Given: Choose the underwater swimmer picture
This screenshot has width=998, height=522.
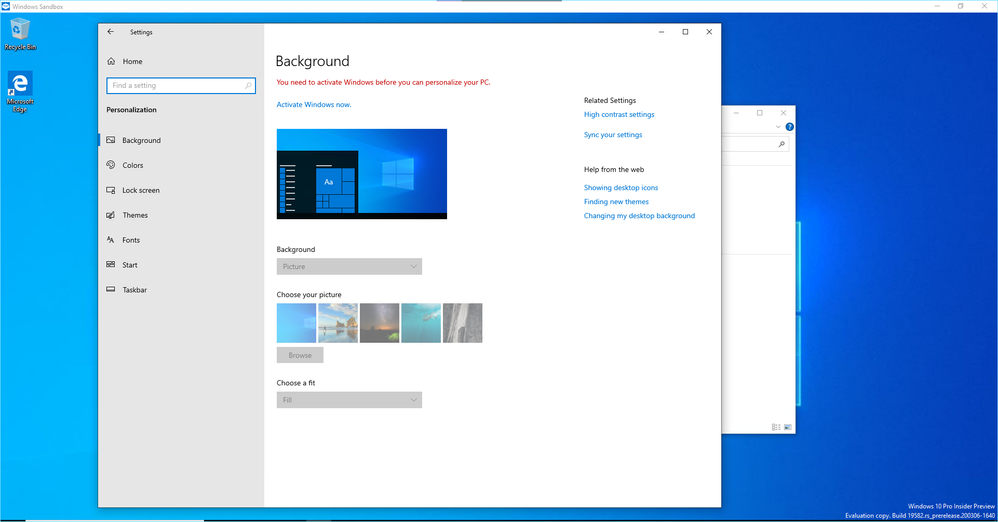Looking at the screenshot, I should point(421,323).
